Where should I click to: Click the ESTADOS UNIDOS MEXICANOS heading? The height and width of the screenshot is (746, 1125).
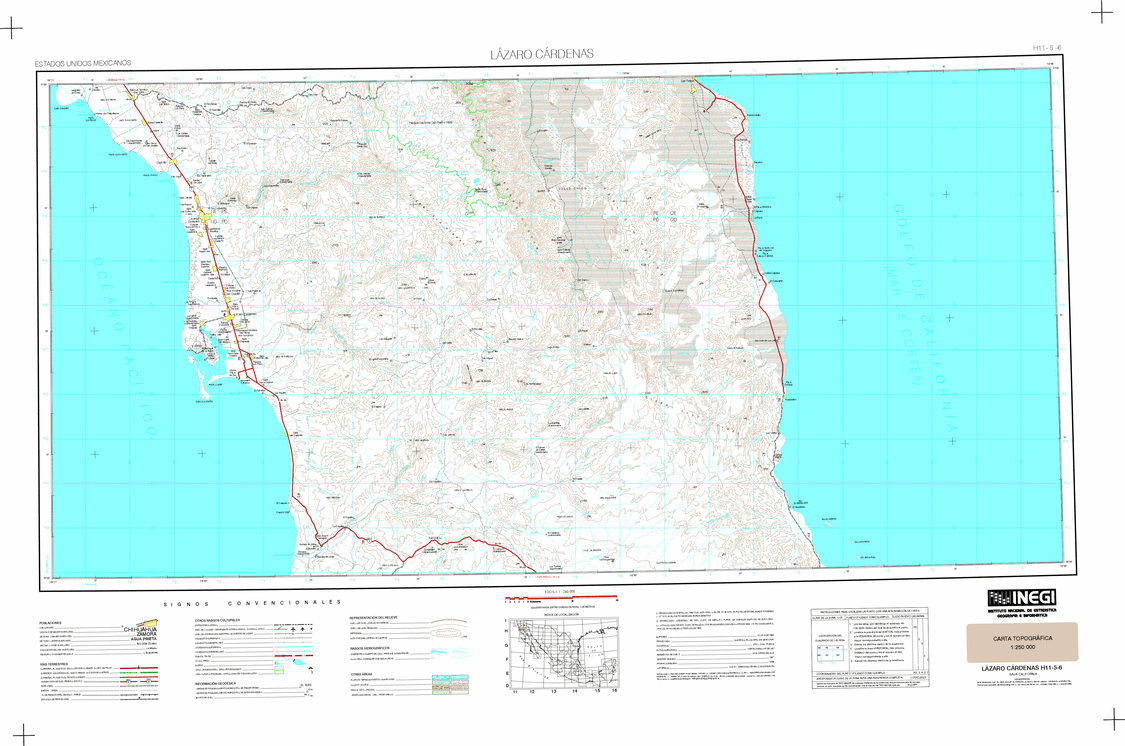pos(83,64)
